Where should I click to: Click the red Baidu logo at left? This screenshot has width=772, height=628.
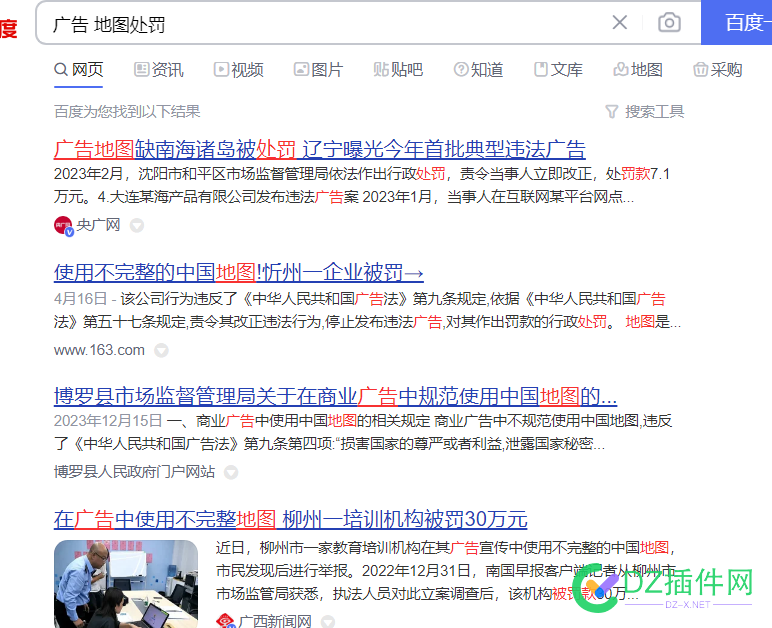8,28
